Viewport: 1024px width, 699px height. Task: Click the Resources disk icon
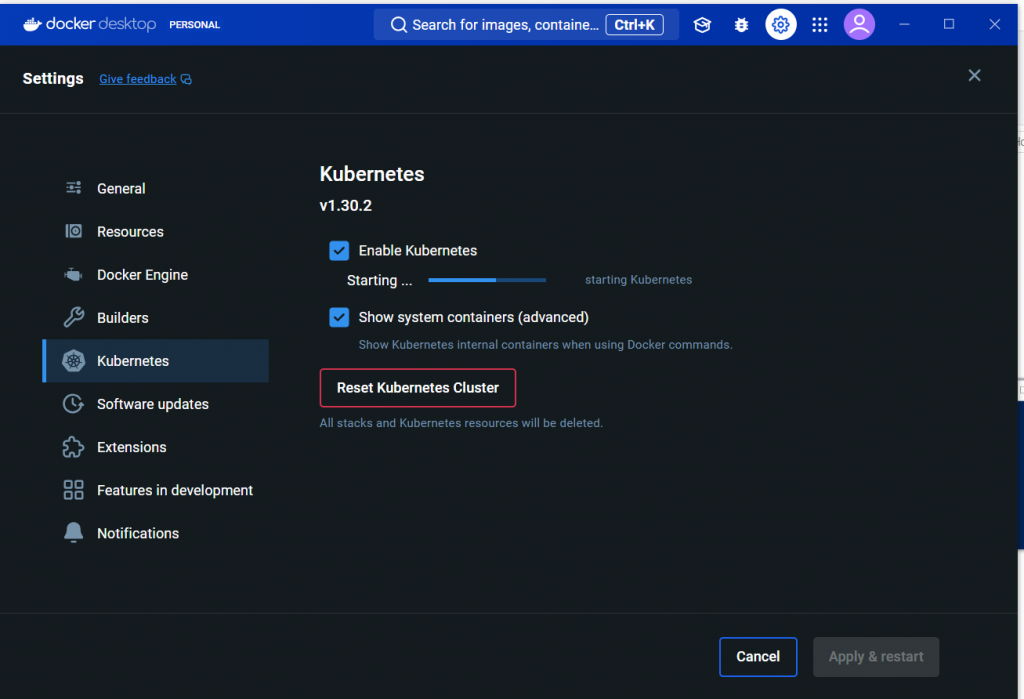[73, 231]
